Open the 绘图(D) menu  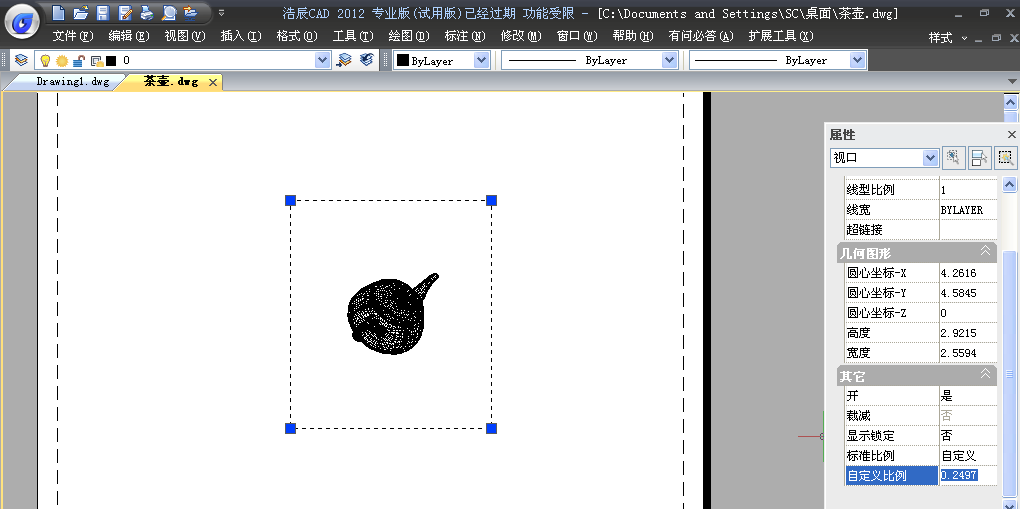[x=408, y=36]
